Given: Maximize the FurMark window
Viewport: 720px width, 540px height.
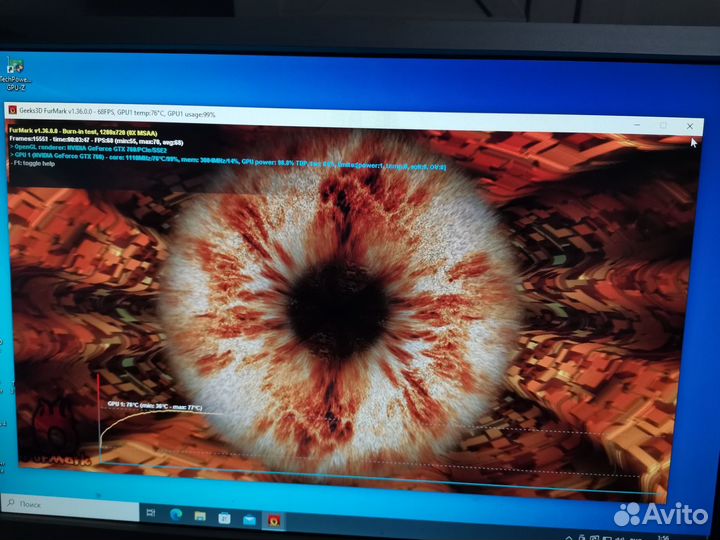Looking at the screenshot, I should [x=663, y=125].
